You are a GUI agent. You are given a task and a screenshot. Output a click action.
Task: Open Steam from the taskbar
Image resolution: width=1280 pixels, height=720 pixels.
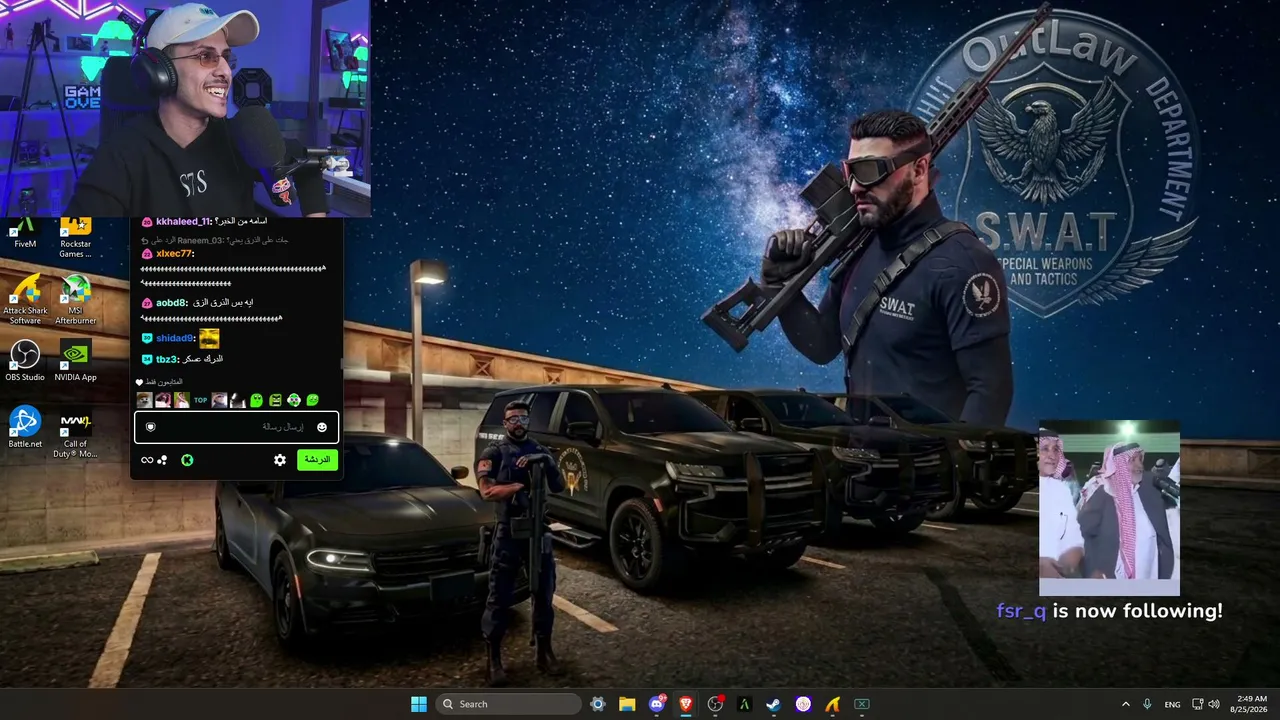point(773,704)
